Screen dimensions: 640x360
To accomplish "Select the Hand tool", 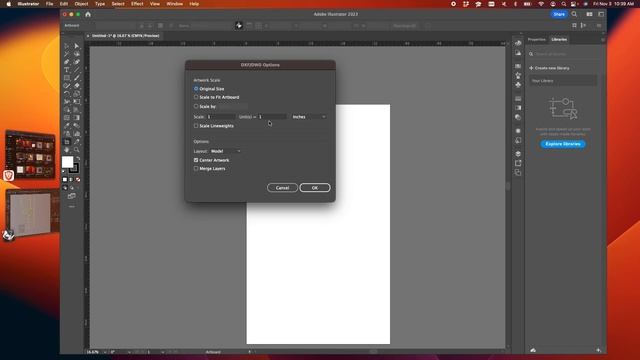I will click(67, 150).
